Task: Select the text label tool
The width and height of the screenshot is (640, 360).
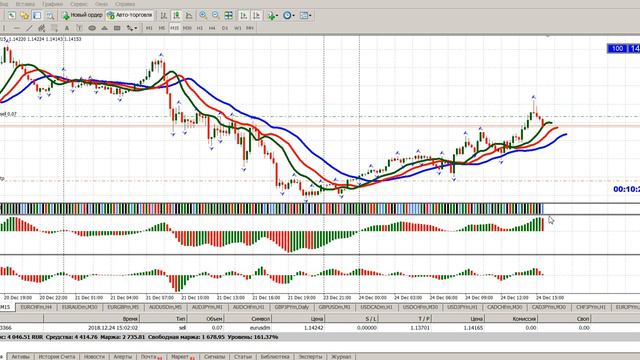Action: pyautogui.click(x=80, y=28)
